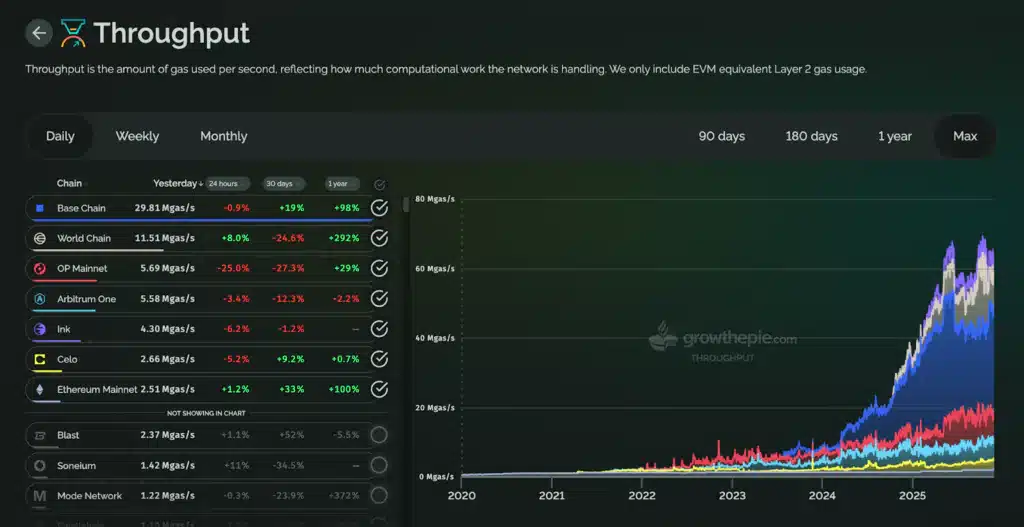
Task: Click the World Chain logo icon
Action: pos(40,238)
